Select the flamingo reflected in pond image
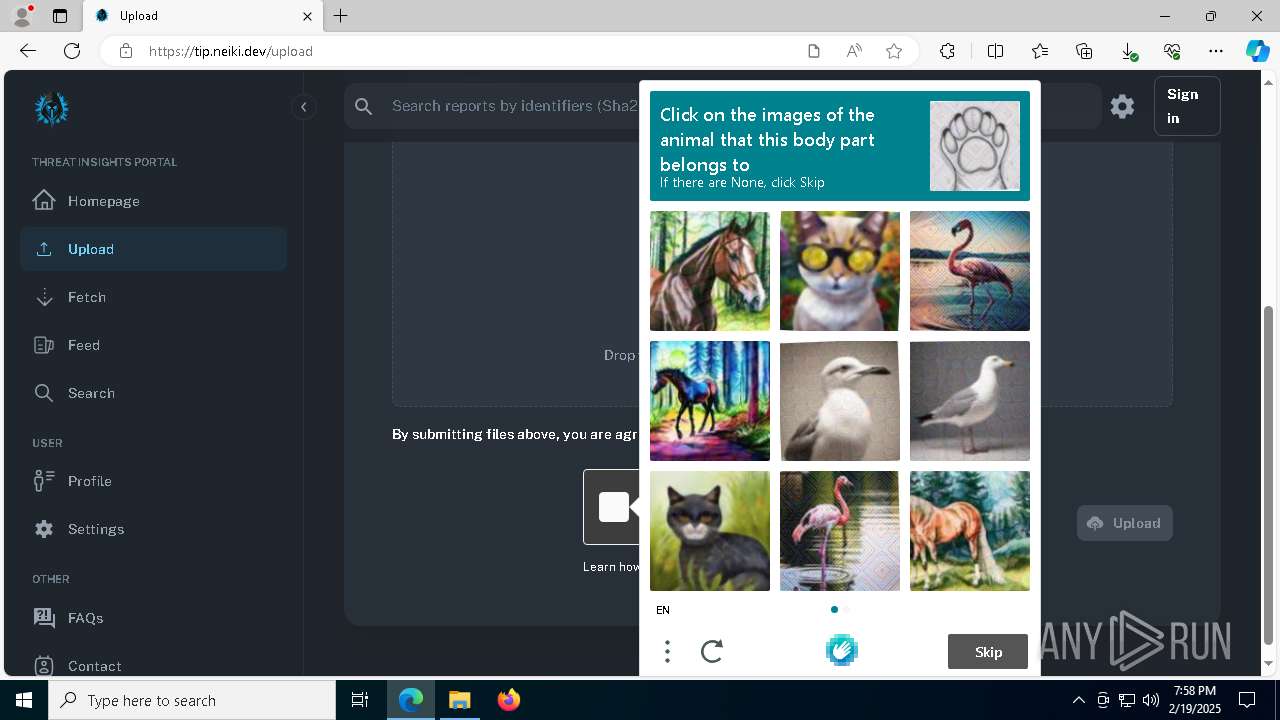 [x=840, y=531]
